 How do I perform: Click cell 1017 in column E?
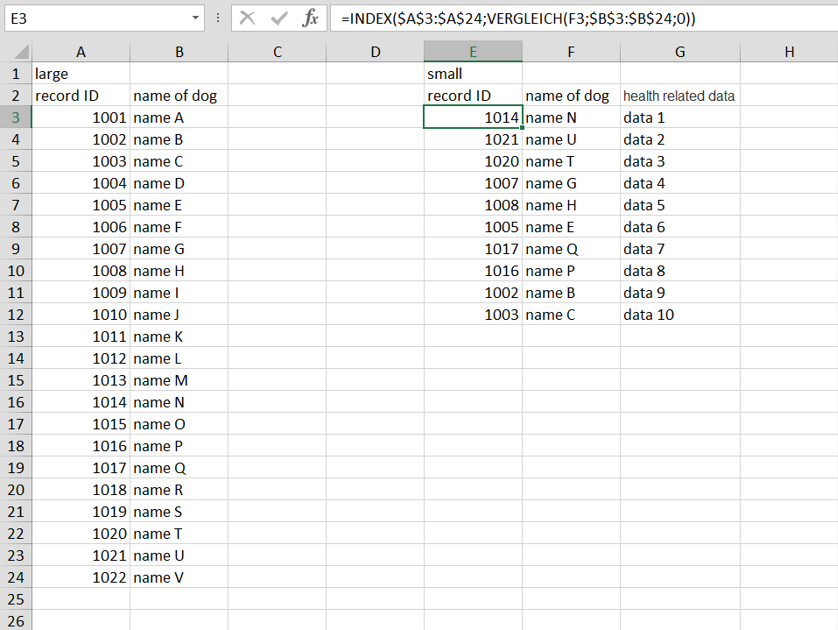point(473,249)
